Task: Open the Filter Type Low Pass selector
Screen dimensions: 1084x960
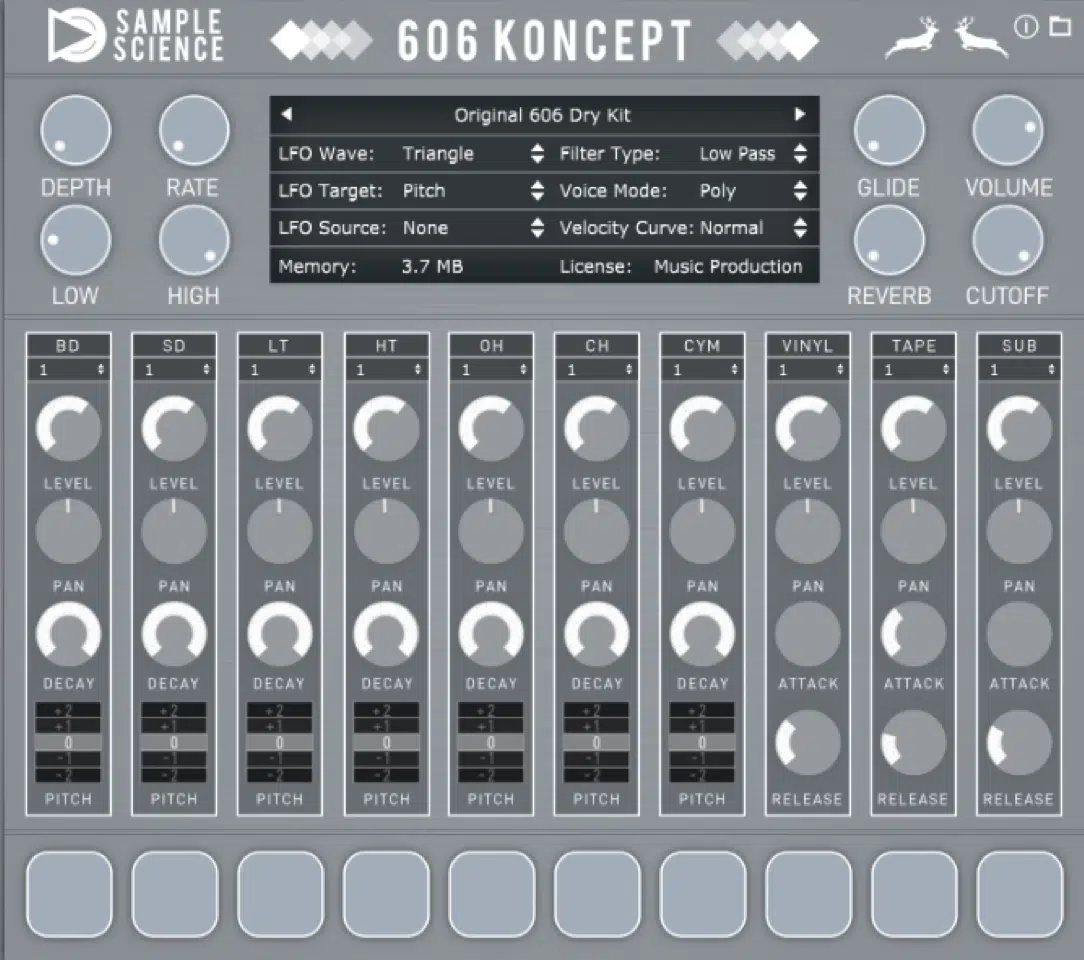Action: coord(753,153)
